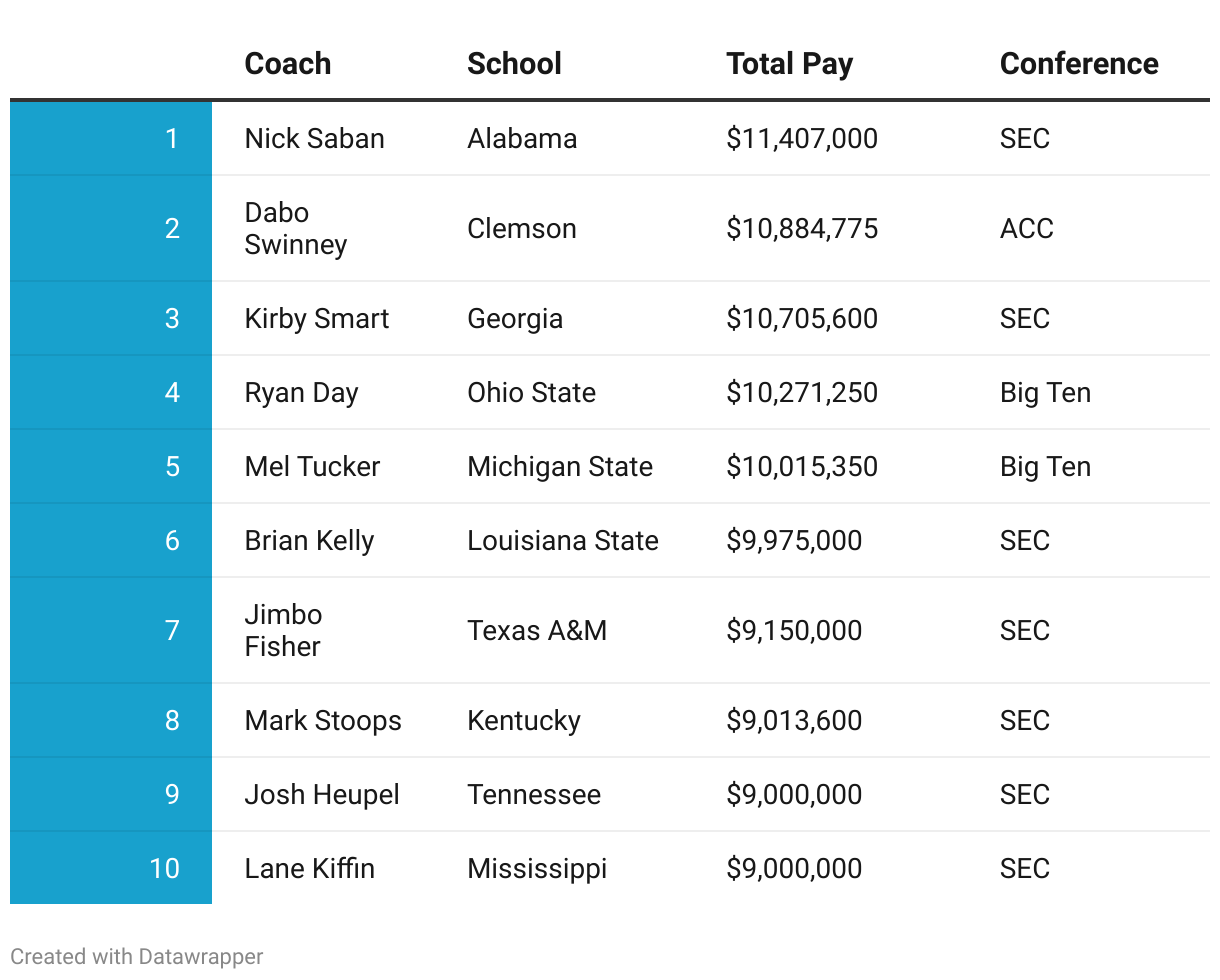This screenshot has width=1220, height=980.
Task: Click the Clemson school cell
Action: coord(522,229)
